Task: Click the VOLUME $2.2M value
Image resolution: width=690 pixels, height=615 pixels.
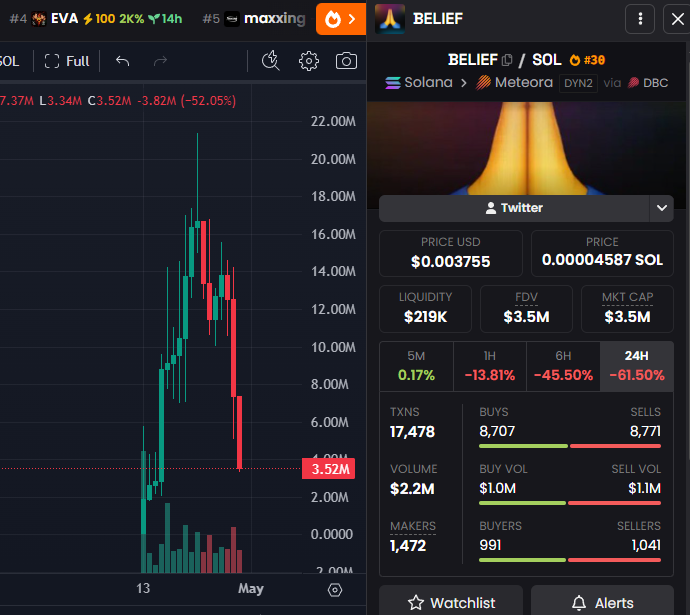Action: pyautogui.click(x=412, y=489)
